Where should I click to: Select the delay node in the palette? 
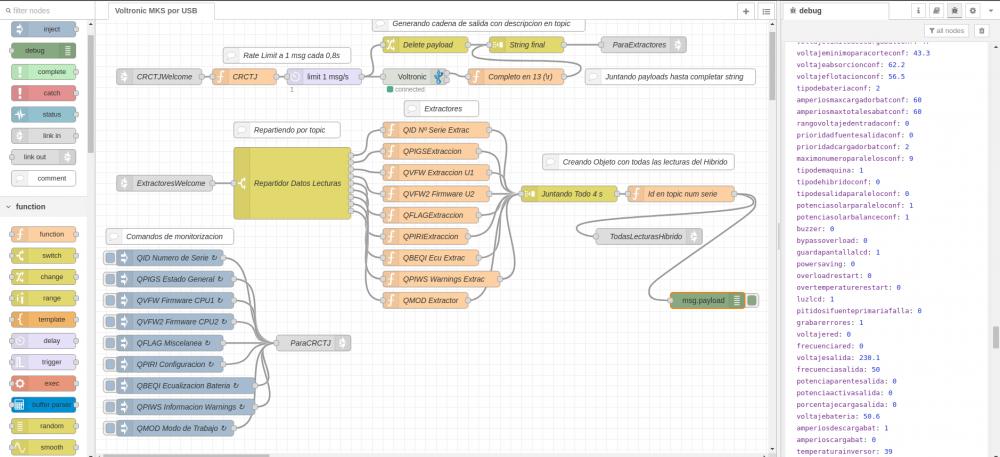click(44, 341)
